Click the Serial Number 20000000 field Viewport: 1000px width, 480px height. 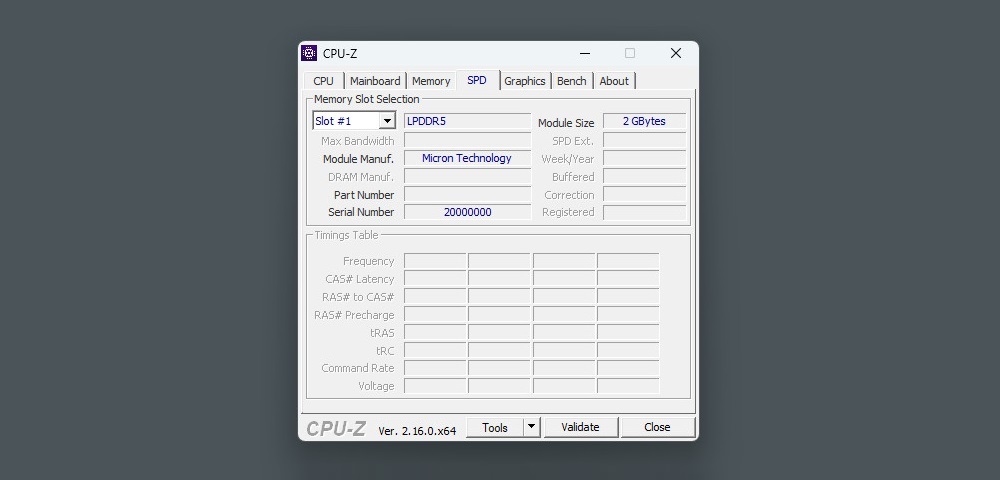point(467,212)
